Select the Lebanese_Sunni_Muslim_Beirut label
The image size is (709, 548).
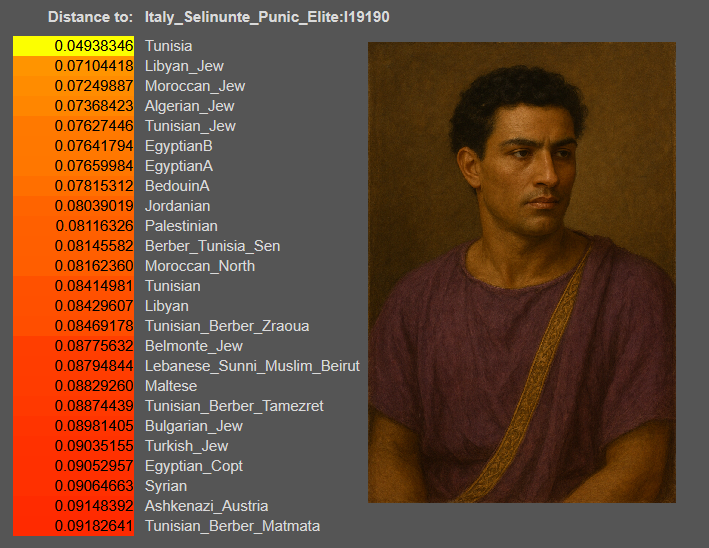[252, 366]
